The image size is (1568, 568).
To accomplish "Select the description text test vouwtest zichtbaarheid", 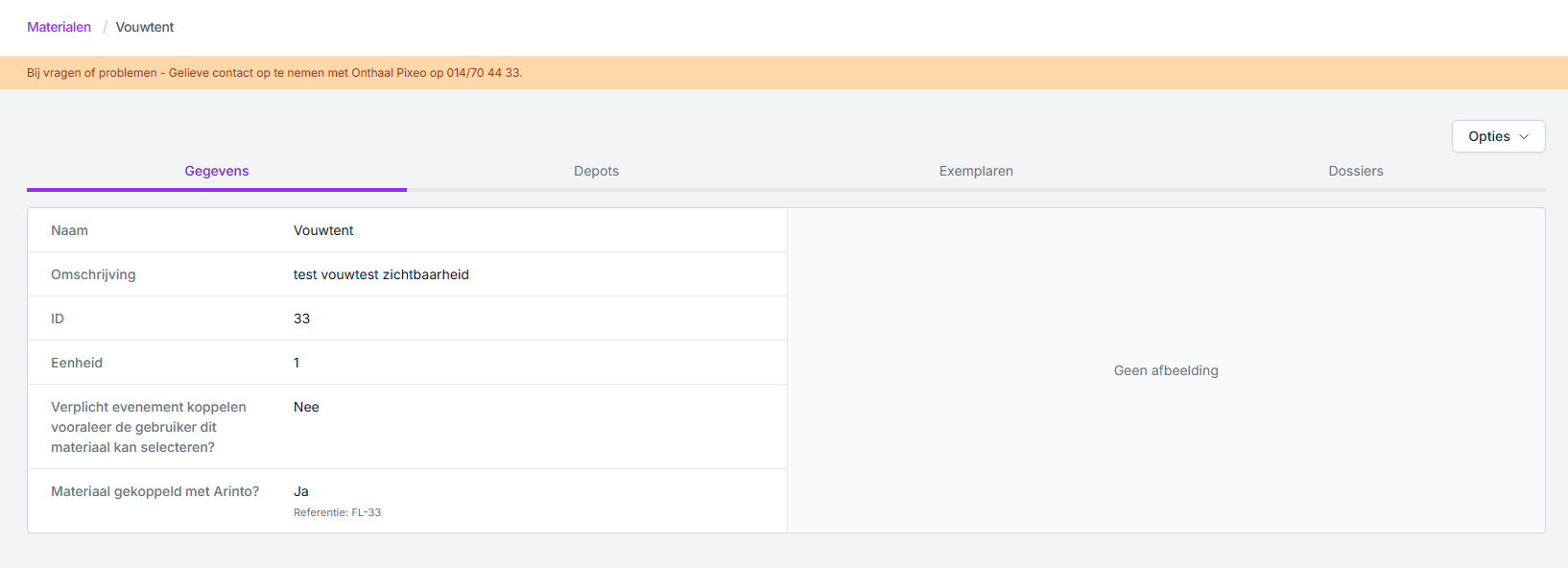I will pos(381,274).
